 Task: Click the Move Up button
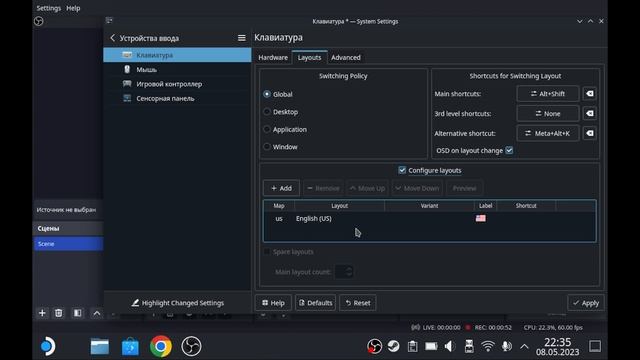(367, 188)
